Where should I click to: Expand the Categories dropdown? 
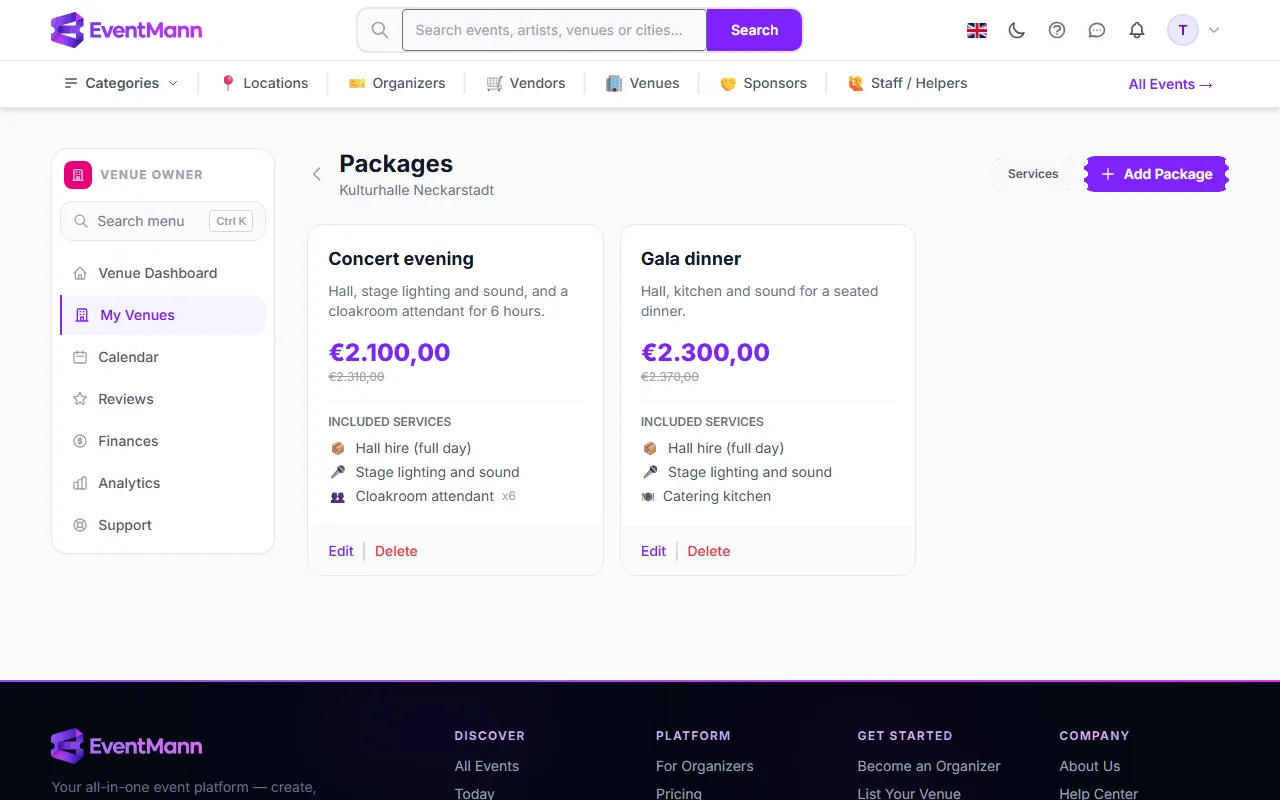point(121,83)
